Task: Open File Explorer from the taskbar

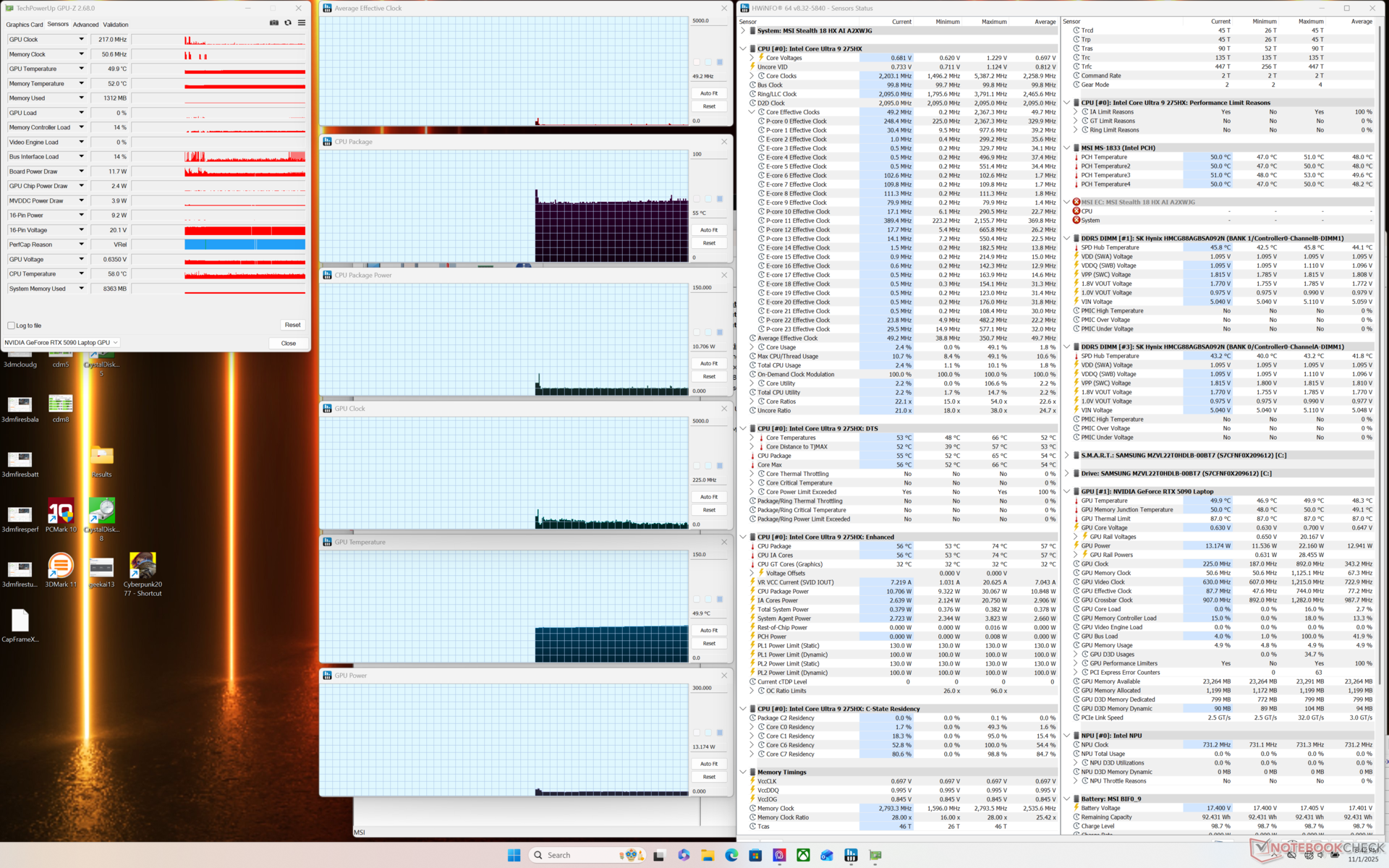Action: point(707,855)
